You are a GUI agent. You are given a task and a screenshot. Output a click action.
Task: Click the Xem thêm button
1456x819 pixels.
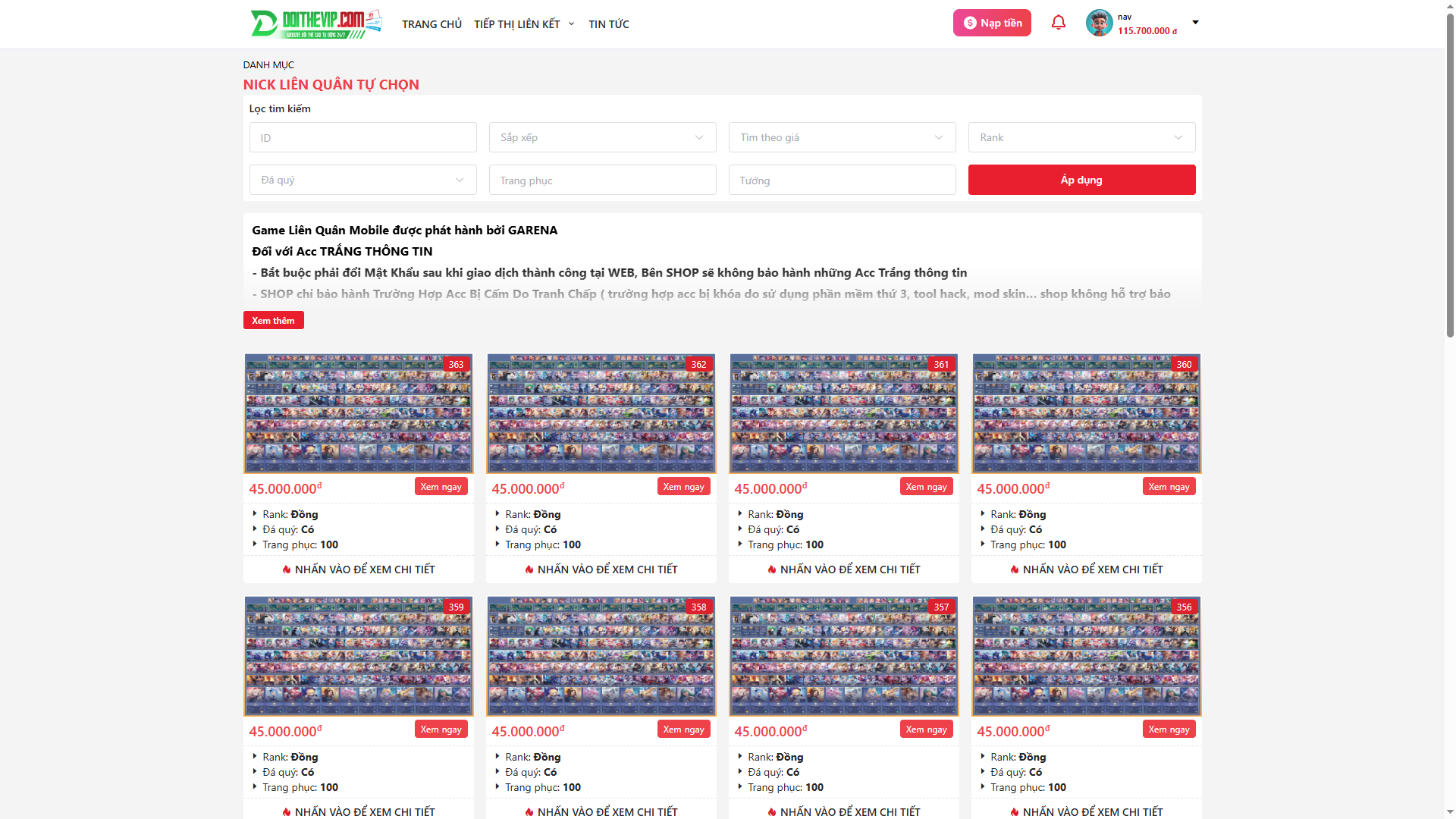[x=273, y=320]
